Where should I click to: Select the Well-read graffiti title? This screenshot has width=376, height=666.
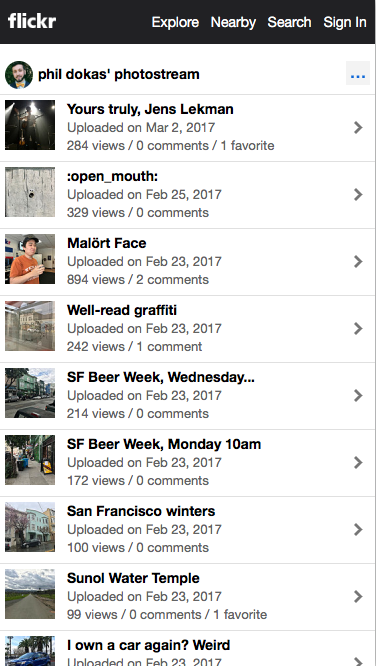coord(122,310)
